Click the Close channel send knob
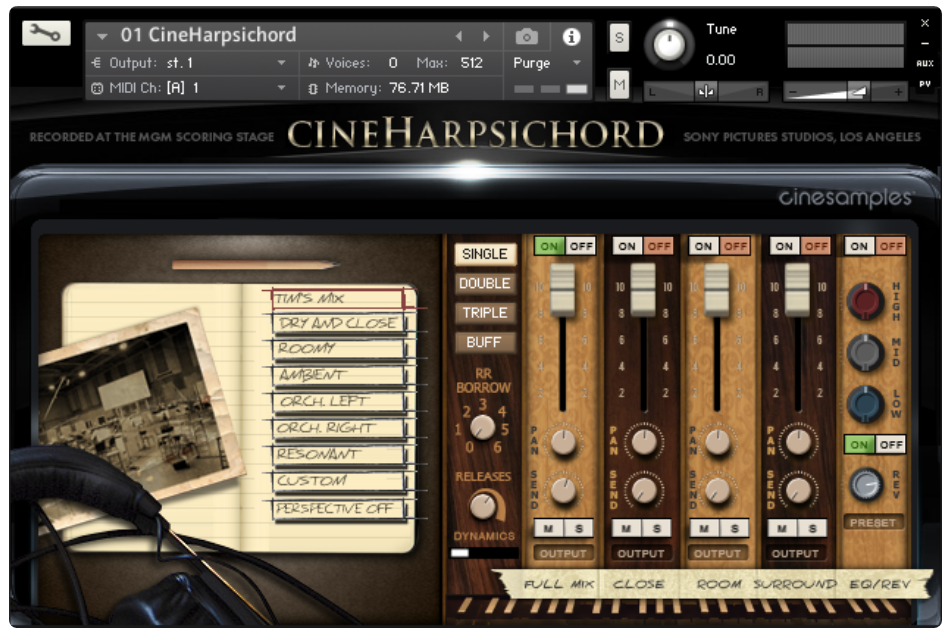 (x=644, y=490)
